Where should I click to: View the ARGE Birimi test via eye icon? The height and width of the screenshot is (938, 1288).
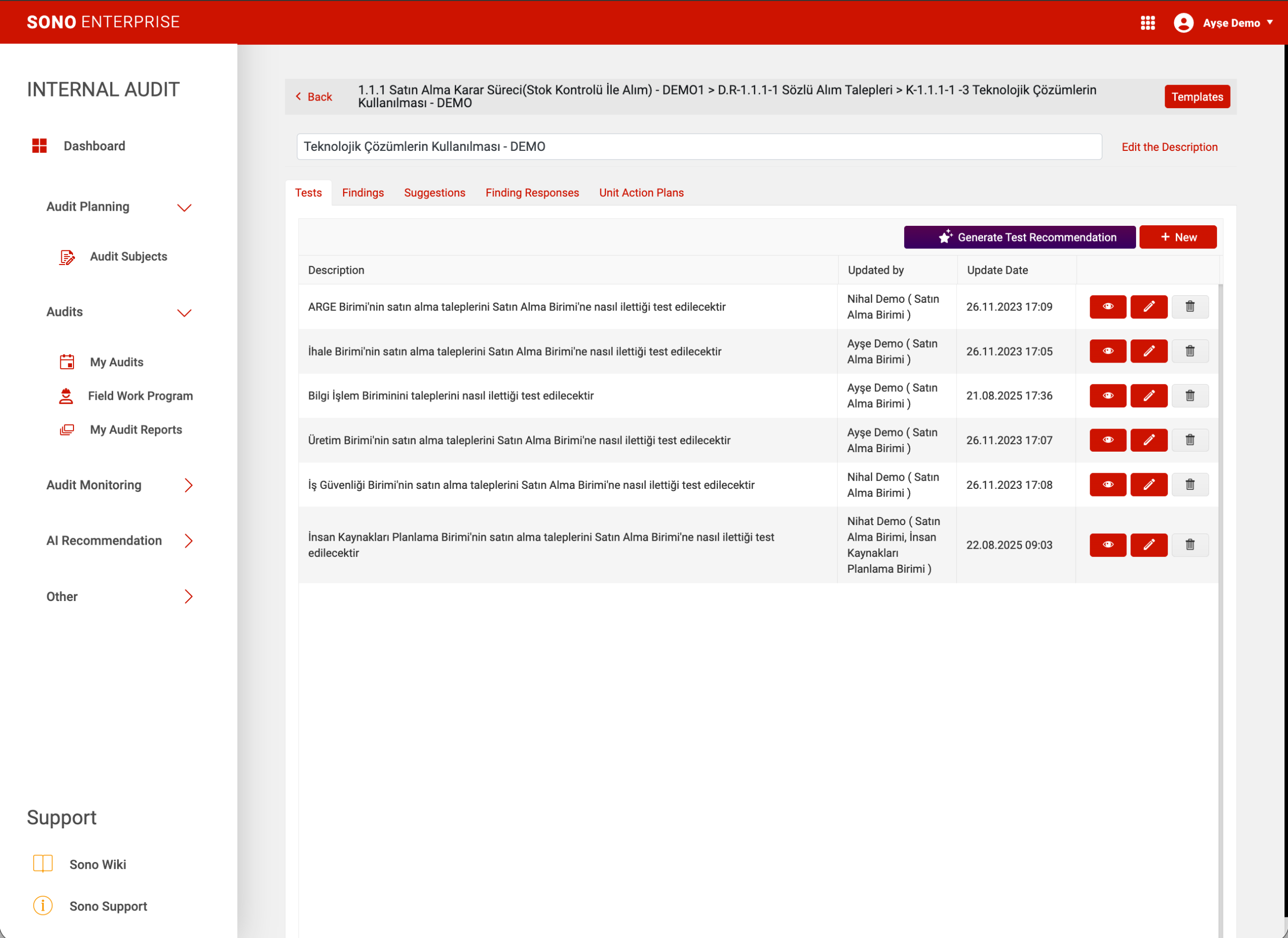tap(1107, 307)
